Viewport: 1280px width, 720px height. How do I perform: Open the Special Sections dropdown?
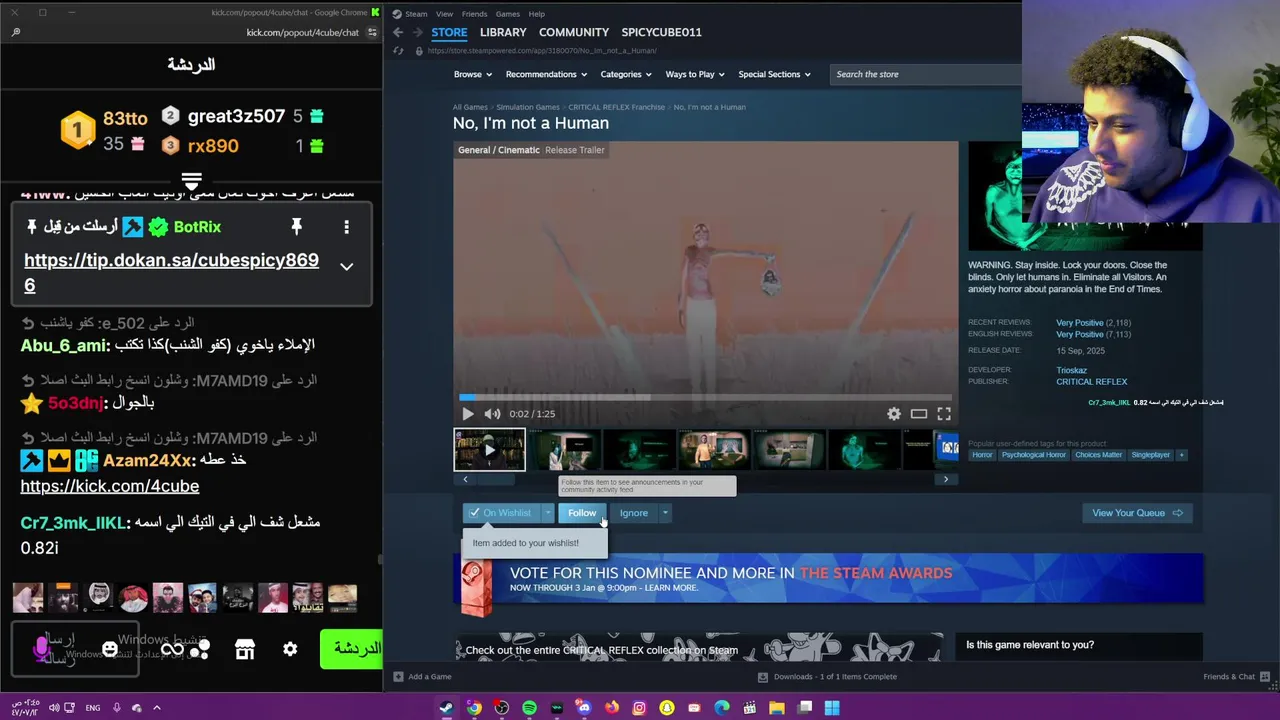click(775, 74)
